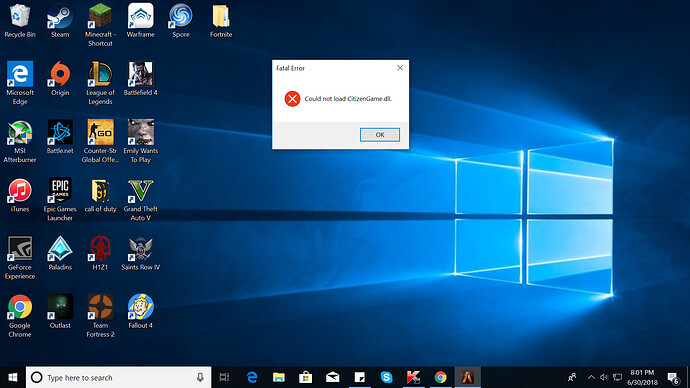The image size is (690, 388).
Task: Select the Paladins desktop icon
Action: pos(60,253)
